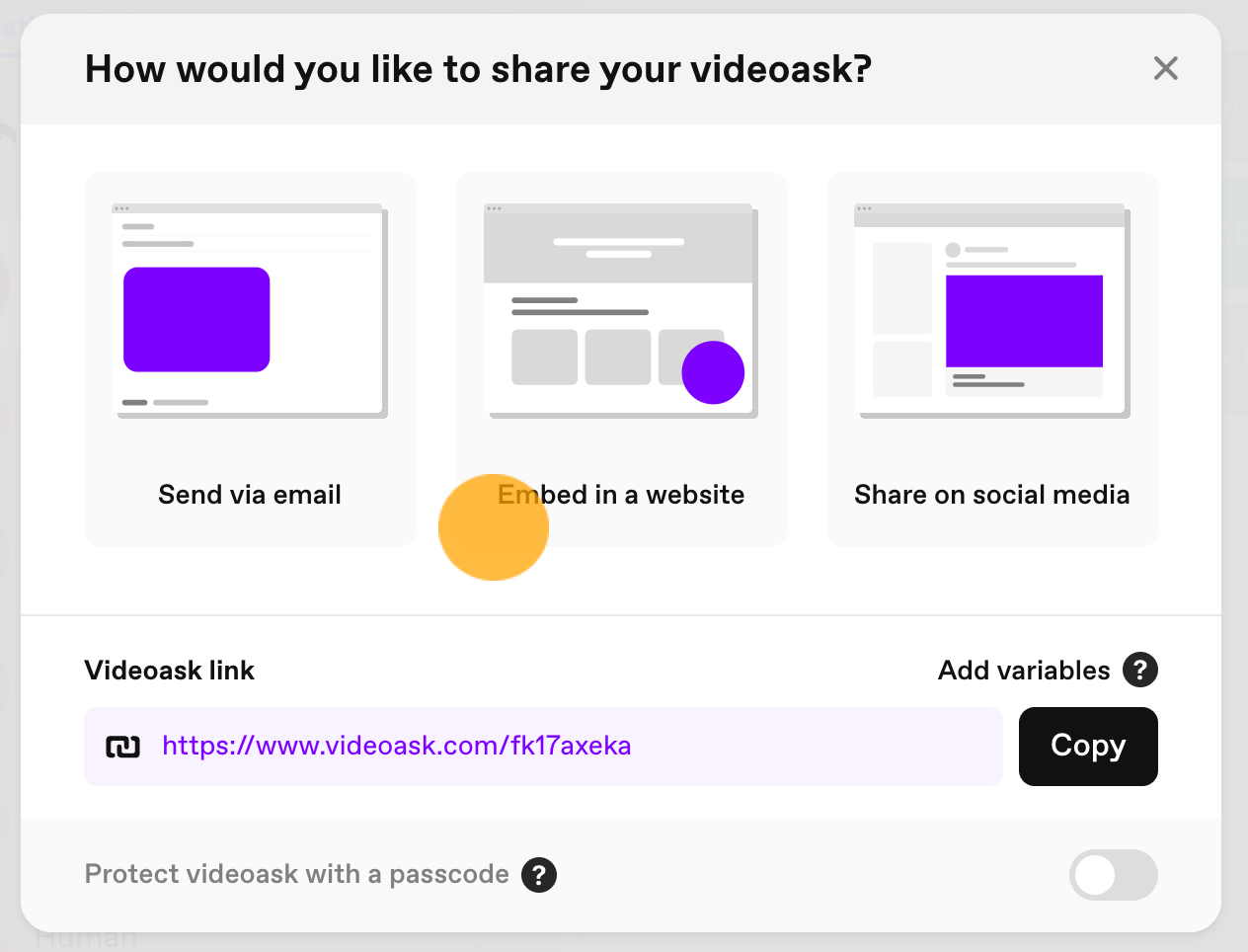1248x952 pixels.
Task: Open the Add variables option
Action: (1024, 671)
